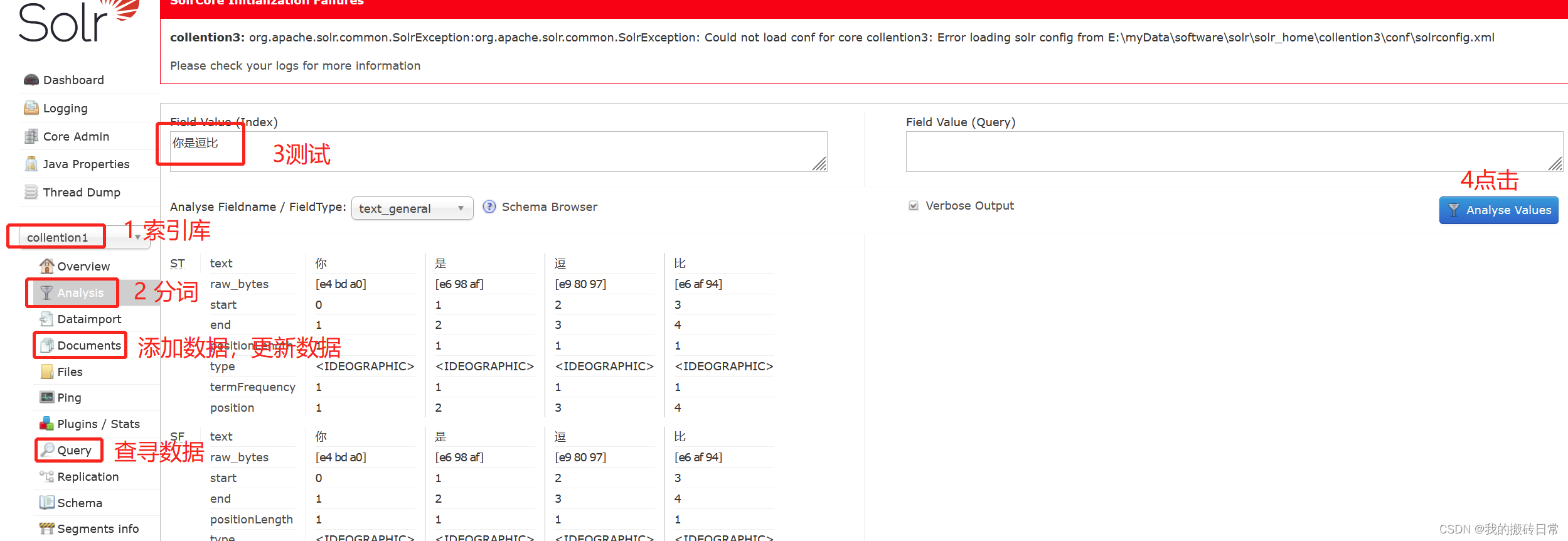Toggle the Verbose Output checkbox
The height and width of the screenshot is (541, 1568).
pyautogui.click(x=914, y=205)
